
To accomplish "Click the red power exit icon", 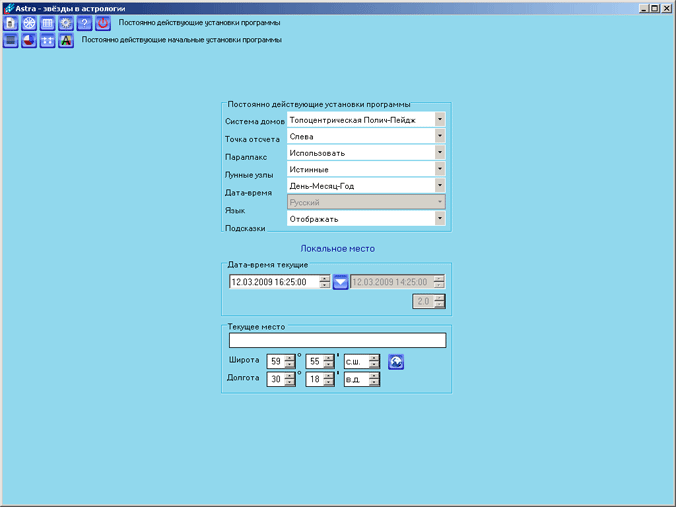I will (103, 23).
